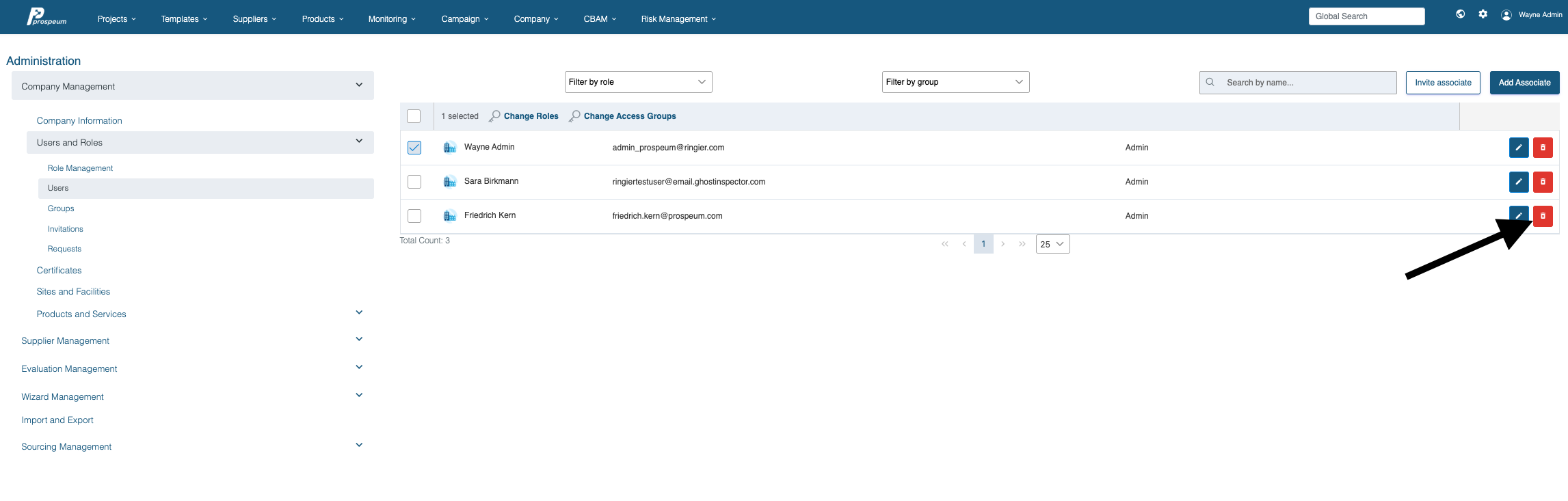
Task: Open the CBAM menu
Action: [600, 19]
